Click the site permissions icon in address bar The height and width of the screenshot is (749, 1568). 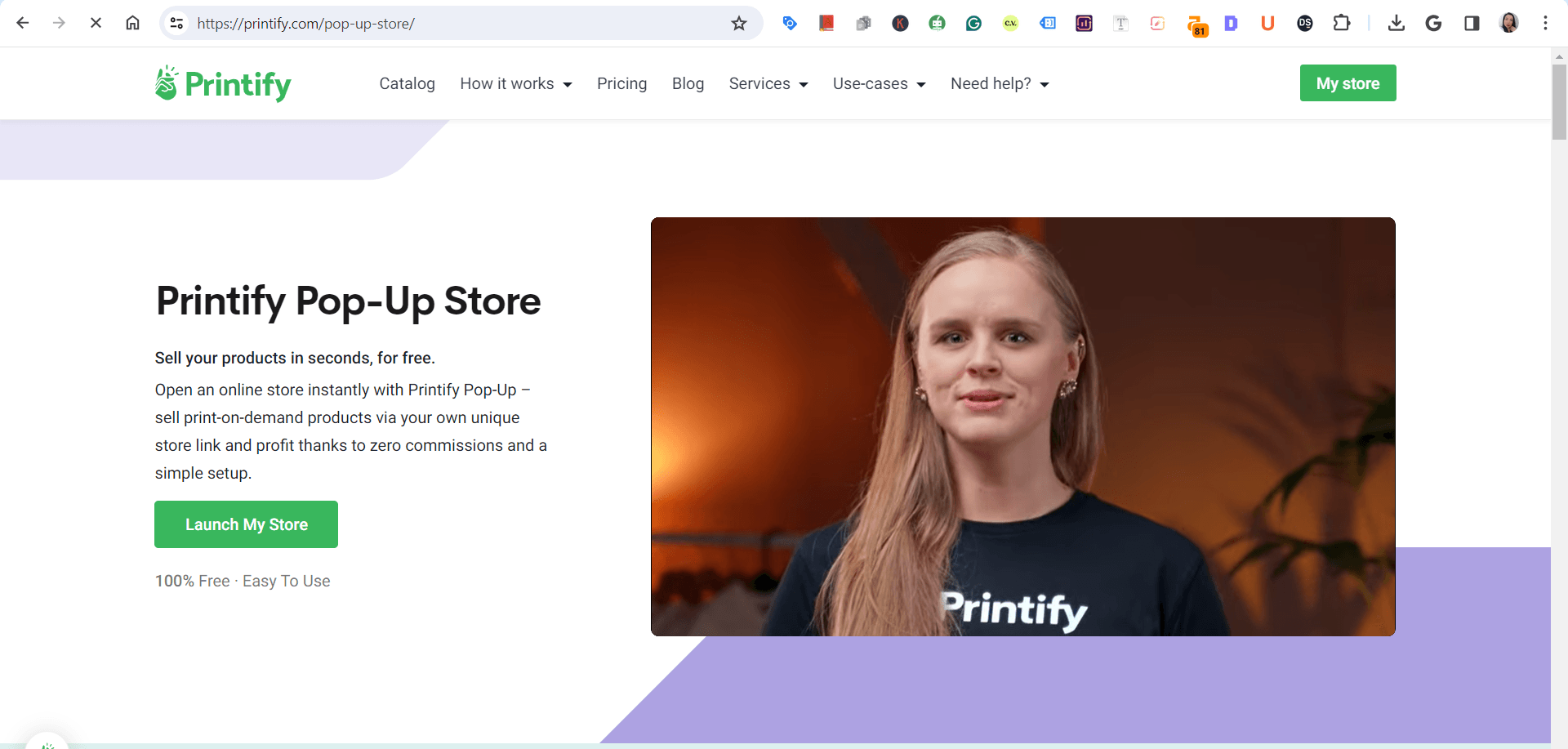[x=176, y=23]
